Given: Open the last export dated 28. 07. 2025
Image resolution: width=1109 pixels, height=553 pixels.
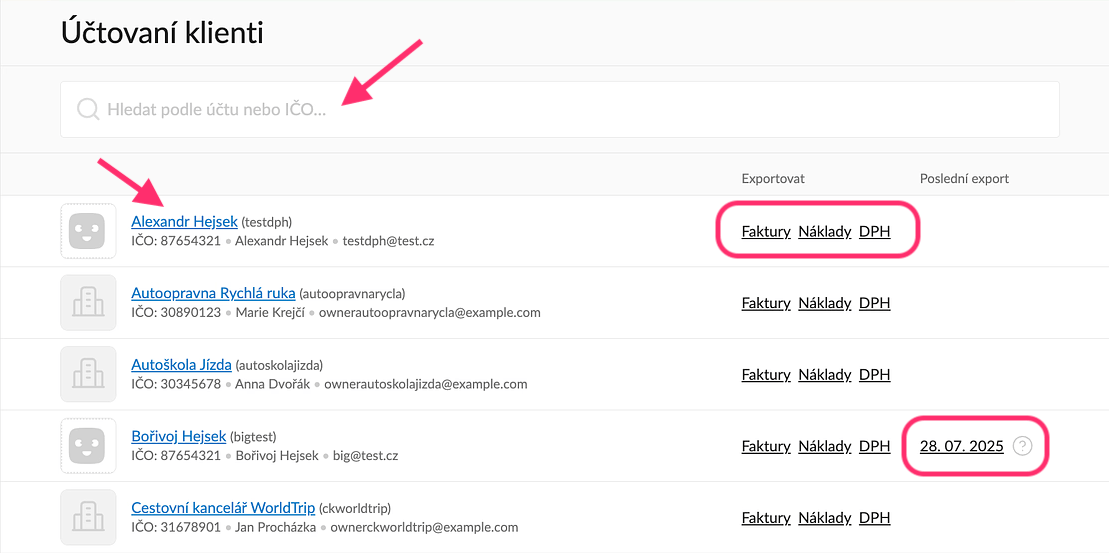Looking at the screenshot, I should (x=962, y=446).
